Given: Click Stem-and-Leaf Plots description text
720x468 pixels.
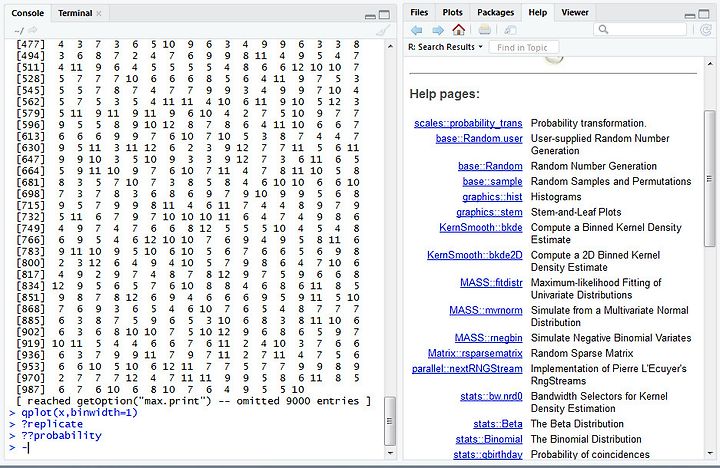Looking at the screenshot, I should pyautogui.click(x=576, y=212).
